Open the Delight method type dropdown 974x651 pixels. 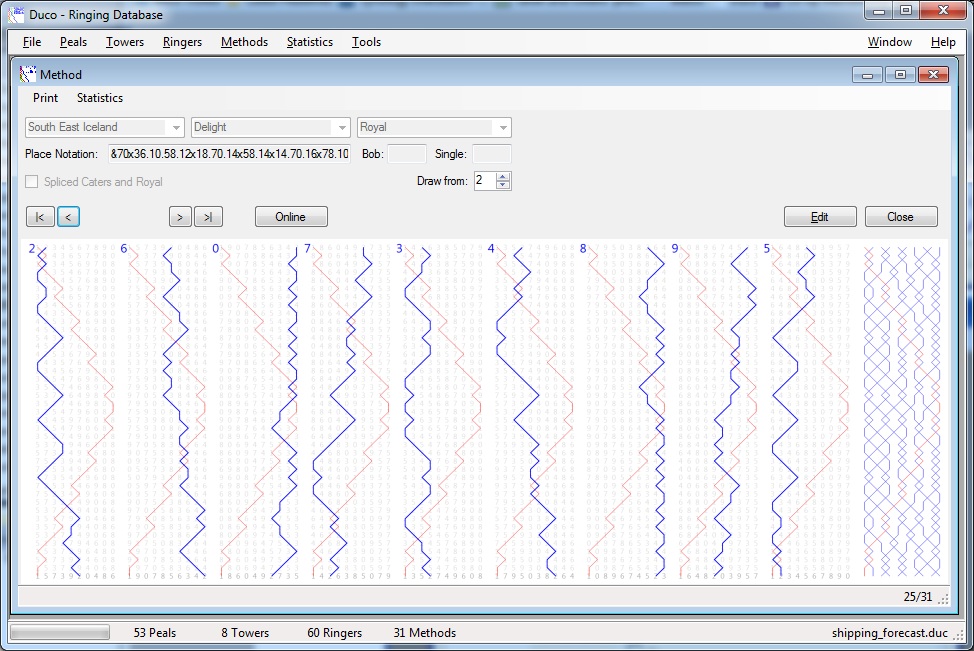click(342, 128)
